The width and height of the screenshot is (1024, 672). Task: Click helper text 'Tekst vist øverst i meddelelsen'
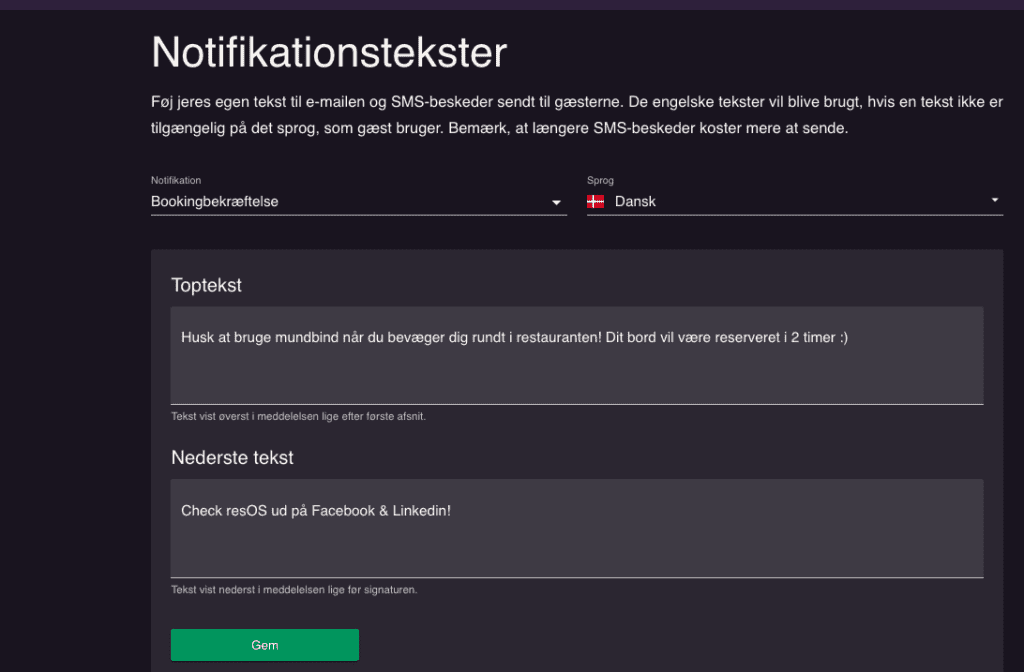[x=298, y=417]
